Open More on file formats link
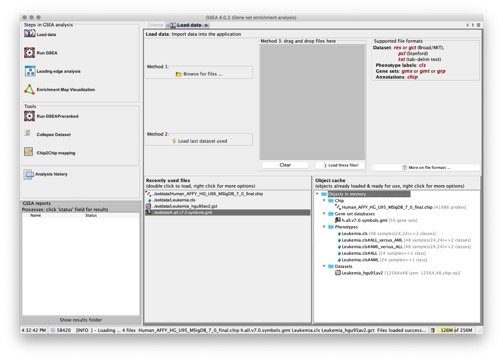 coord(426,168)
